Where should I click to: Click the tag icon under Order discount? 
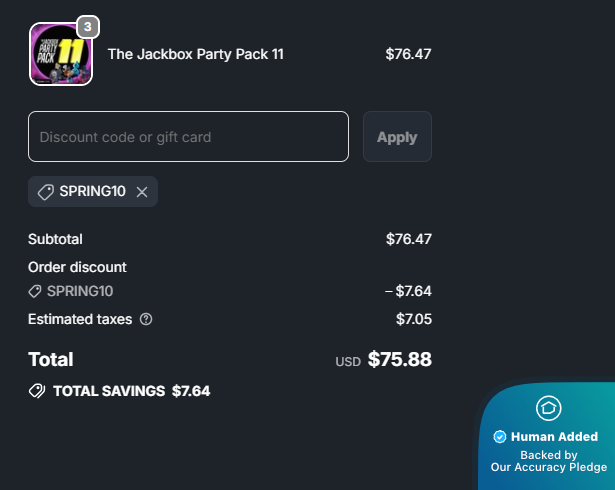pos(35,291)
